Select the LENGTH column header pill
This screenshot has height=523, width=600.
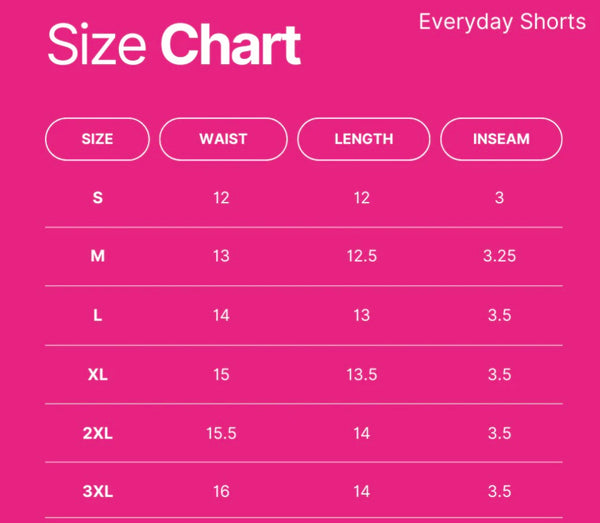364,139
